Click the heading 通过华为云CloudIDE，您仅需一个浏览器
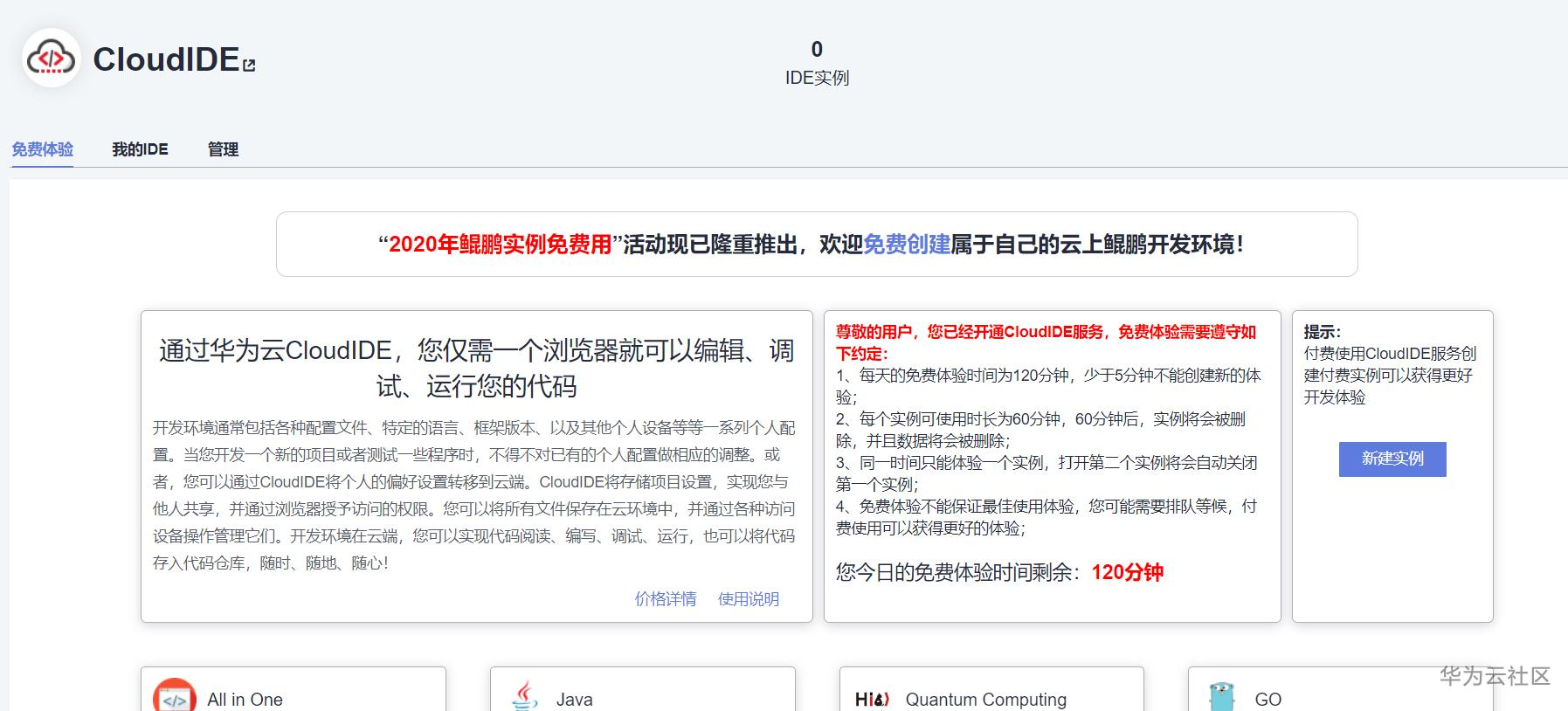Screen dimensions: 1568x711 pos(477,368)
